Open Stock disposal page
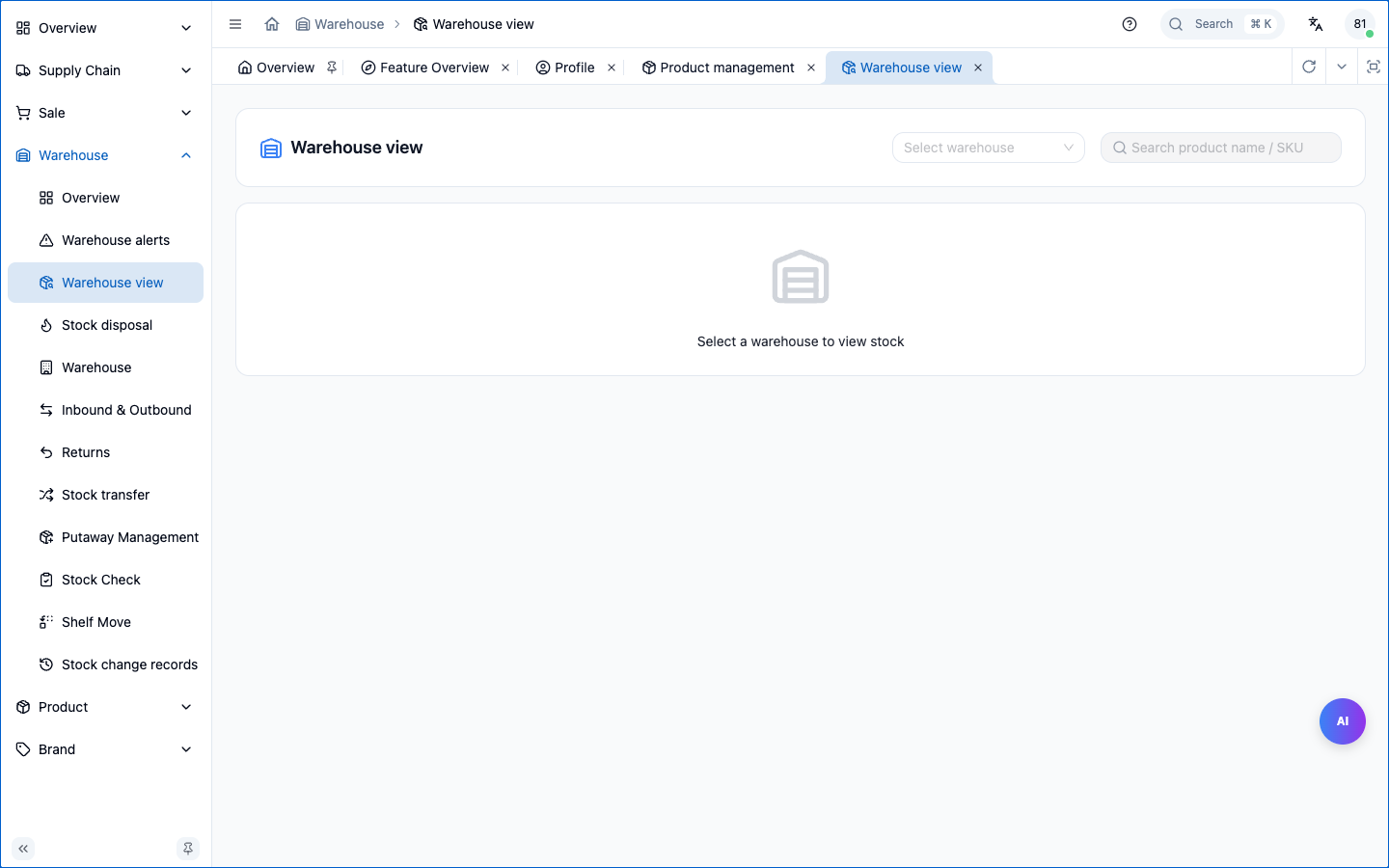This screenshot has height=868, width=1389. (106, 325)
